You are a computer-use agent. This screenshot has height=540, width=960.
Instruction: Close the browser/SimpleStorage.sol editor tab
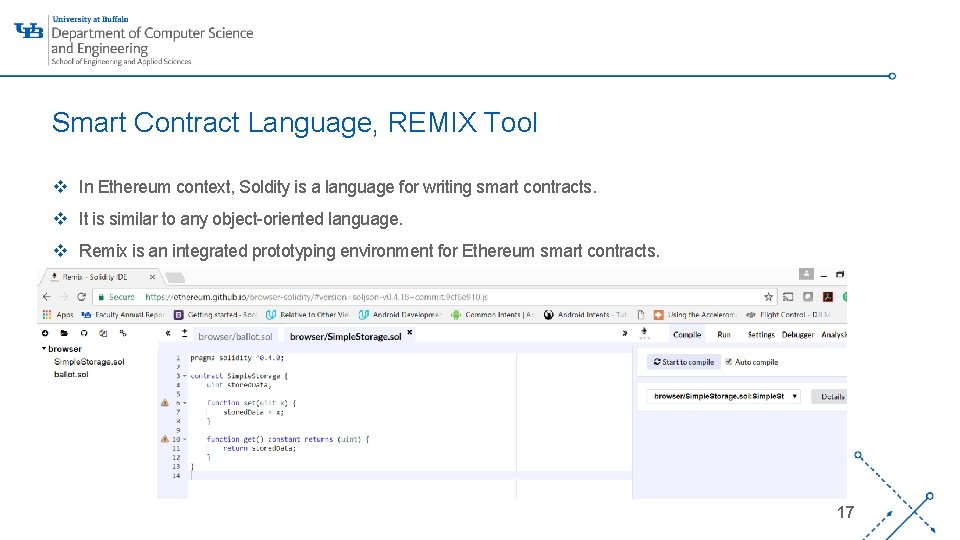pos(410,332)
